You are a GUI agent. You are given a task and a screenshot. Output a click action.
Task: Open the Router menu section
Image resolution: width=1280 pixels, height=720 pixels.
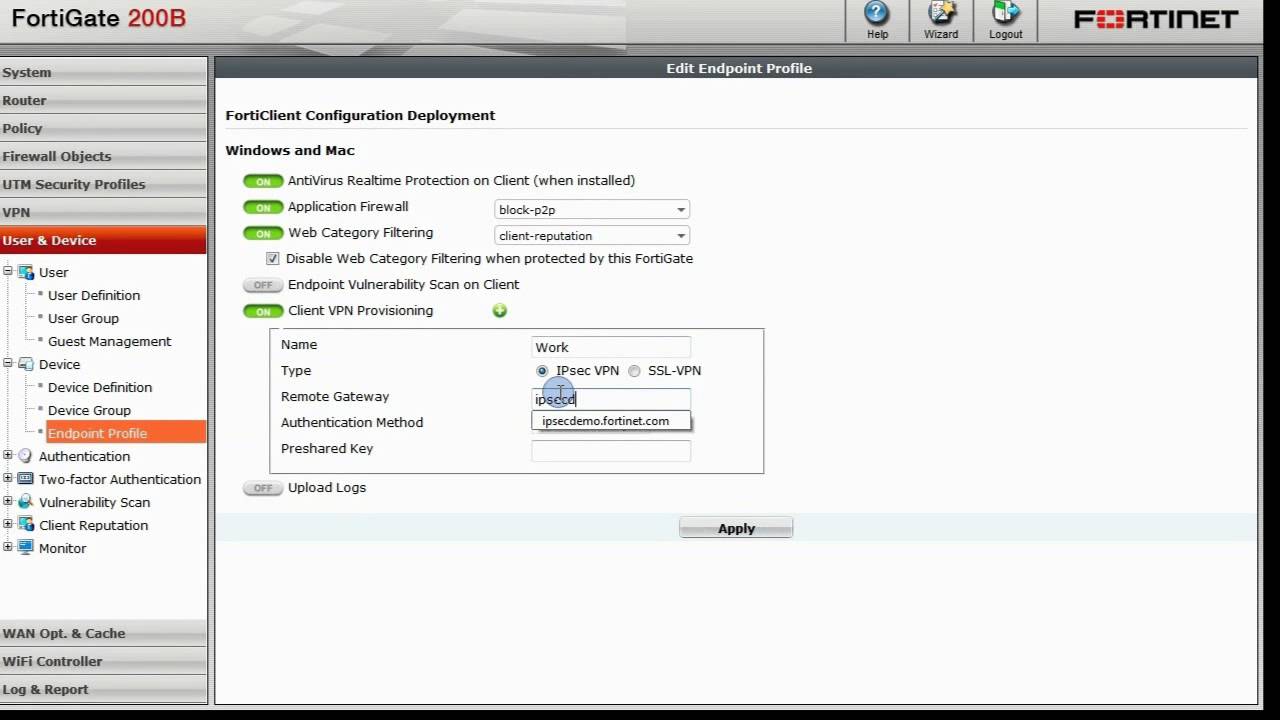[x=103, y=100]
